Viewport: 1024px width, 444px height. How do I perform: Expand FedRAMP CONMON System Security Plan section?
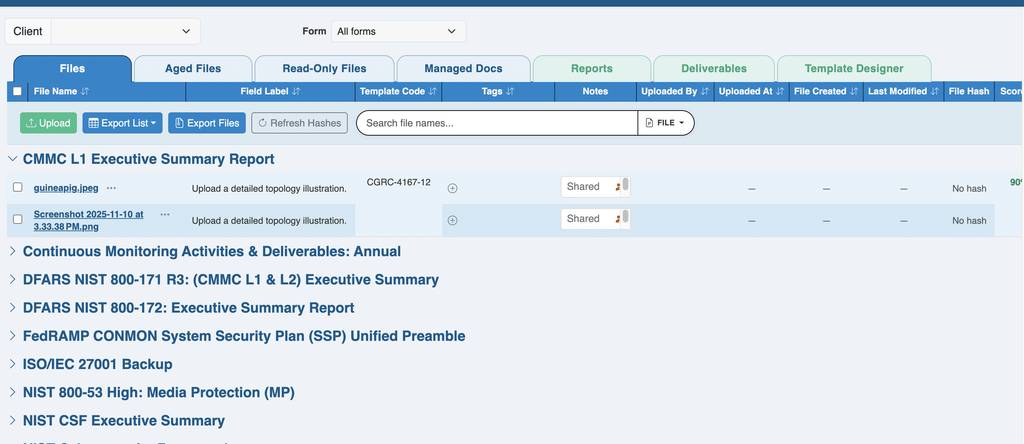(12, 336)
